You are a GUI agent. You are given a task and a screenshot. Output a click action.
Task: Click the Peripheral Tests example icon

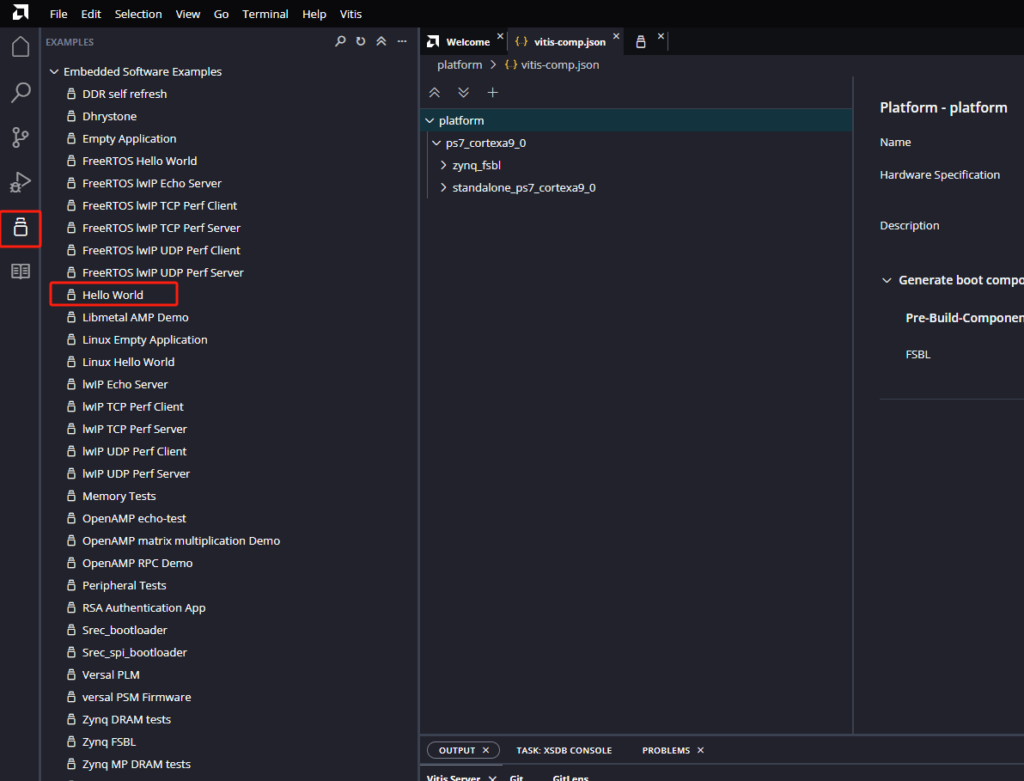[x=71, y=586]
